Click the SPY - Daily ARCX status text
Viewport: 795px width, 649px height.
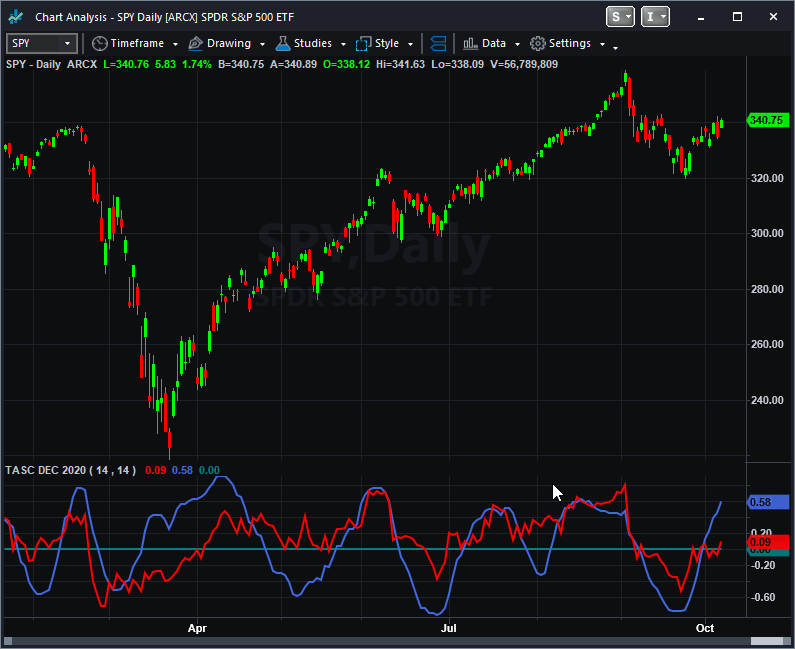[x=51, y=64]
